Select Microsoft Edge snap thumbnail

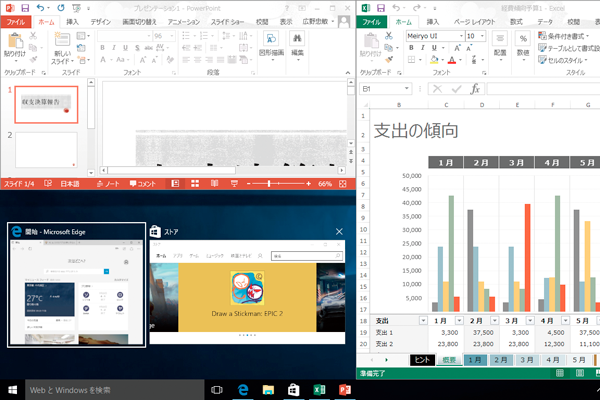coord(77,285)
